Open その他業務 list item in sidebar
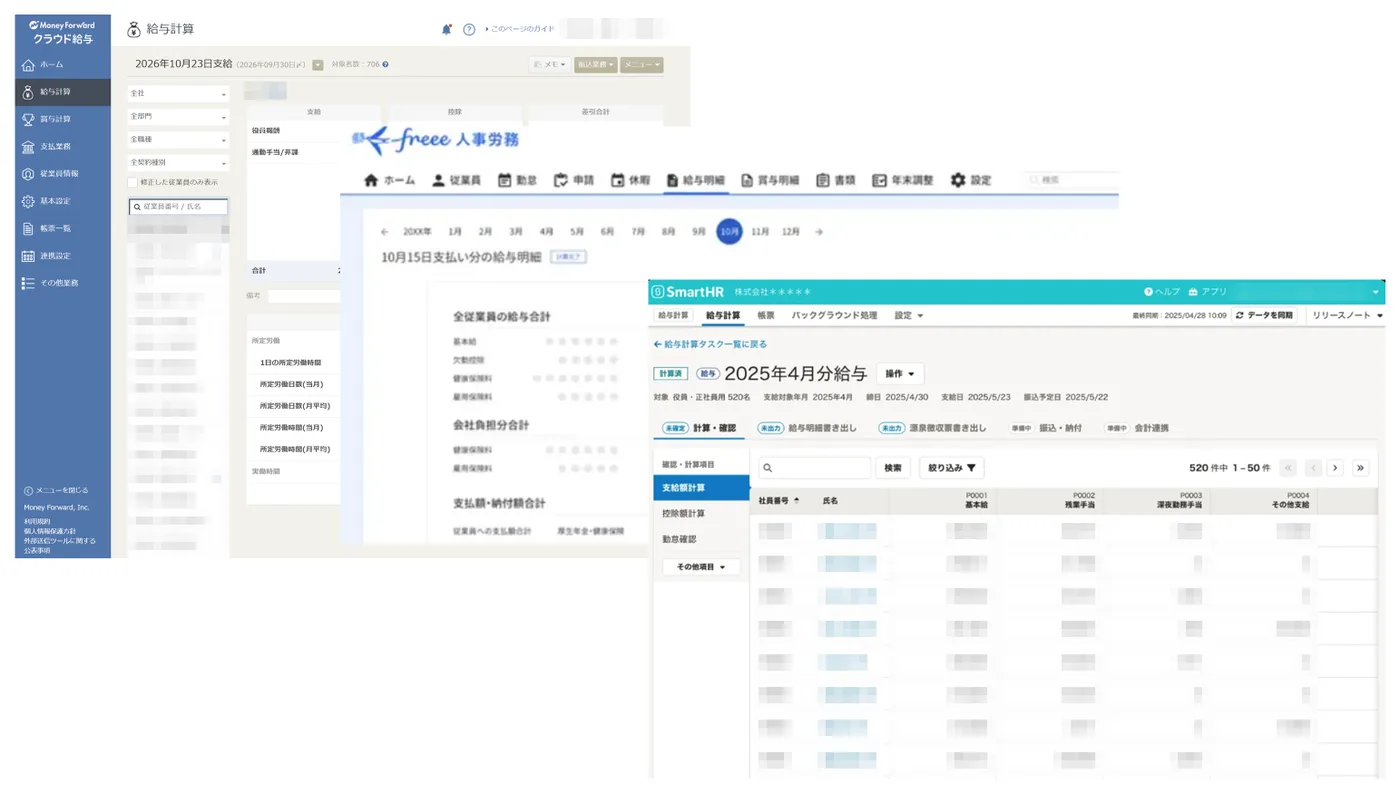The height and width of the screenshot is (793, 1400). point(62,283)
